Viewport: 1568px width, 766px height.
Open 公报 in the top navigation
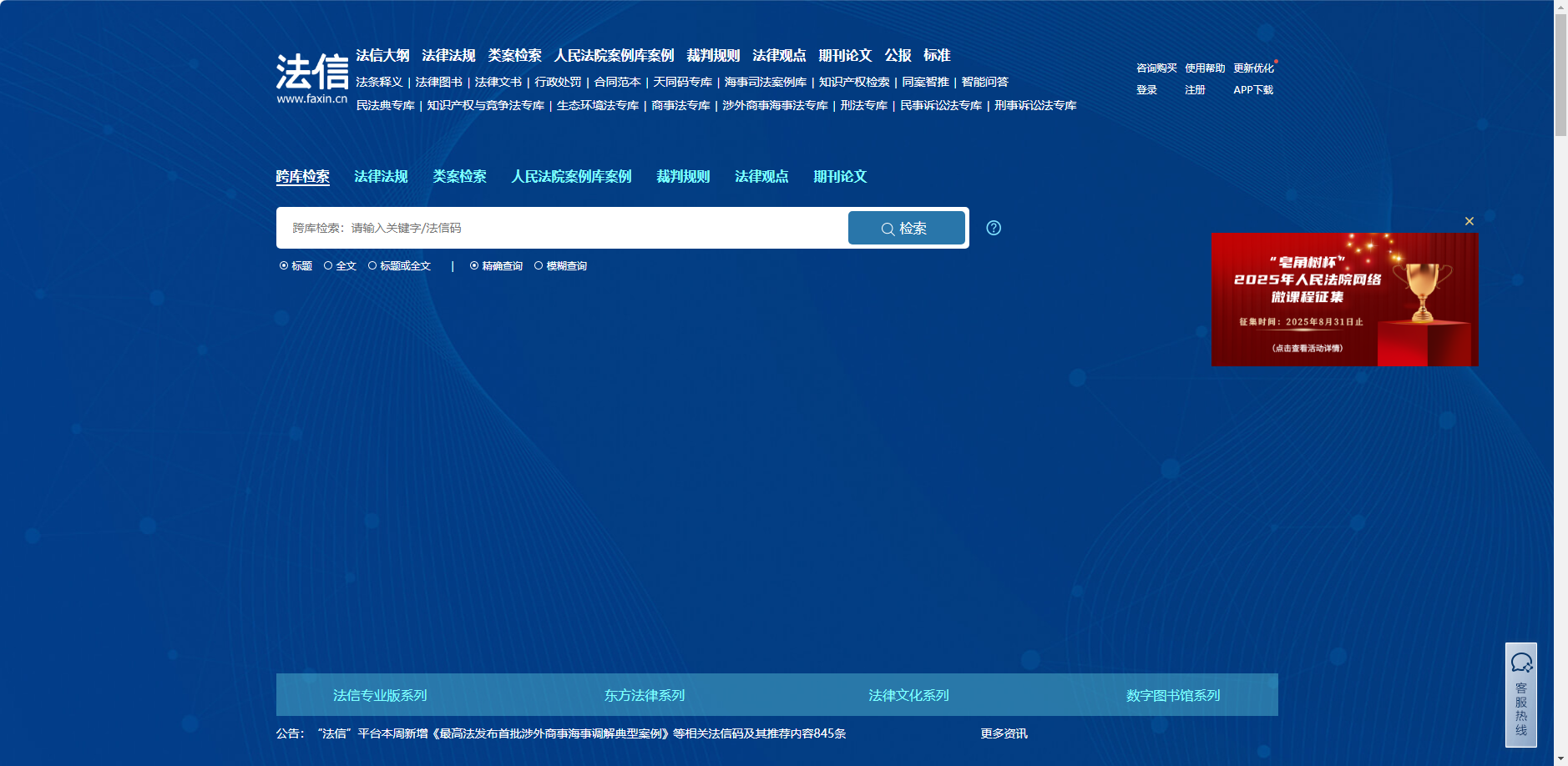coord(898,56)
